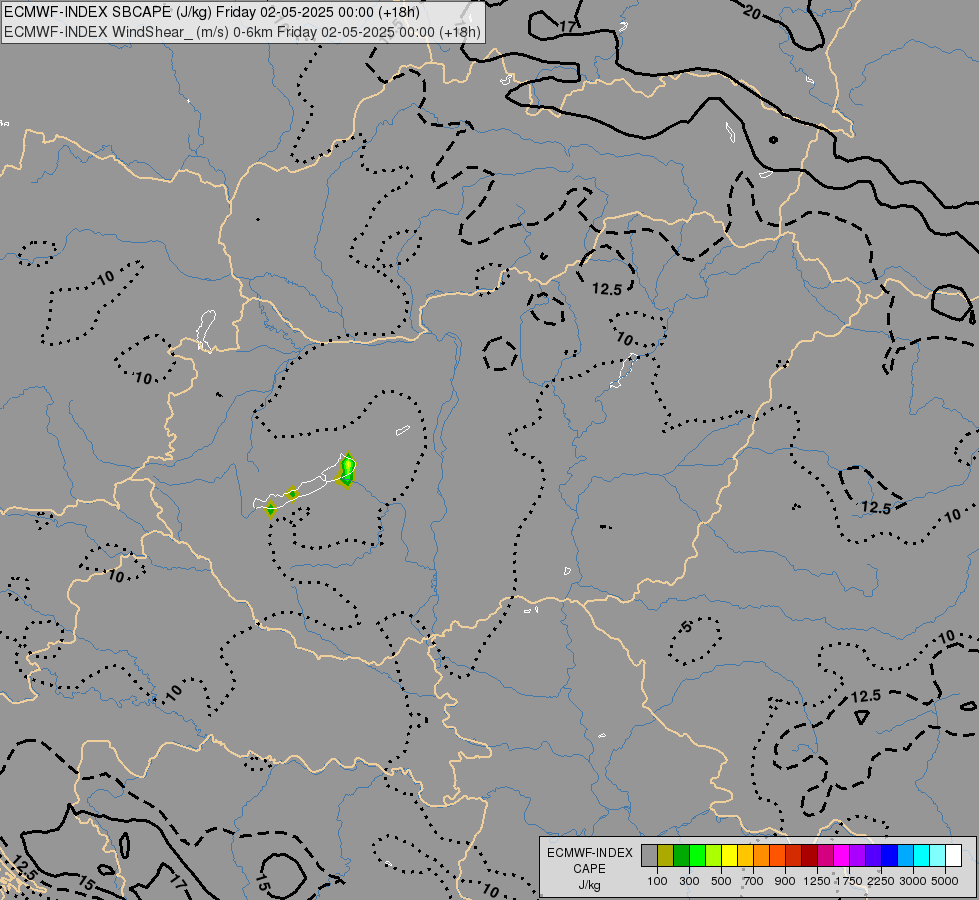Select the bright green legend swatch
Viewport: 979px width, 900px height.
tap(697, 855)
